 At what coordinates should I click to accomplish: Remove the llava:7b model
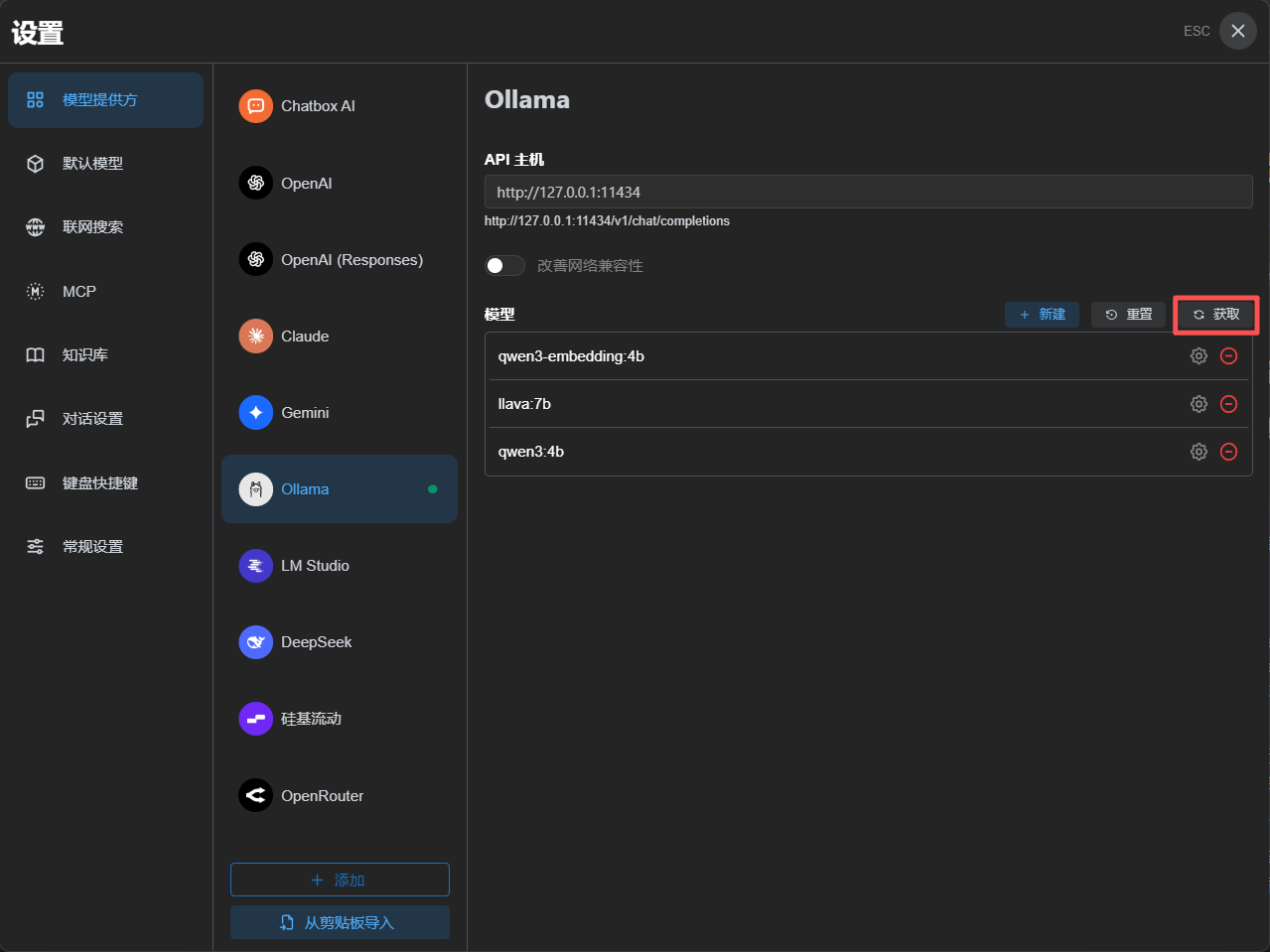(1228, 404)
